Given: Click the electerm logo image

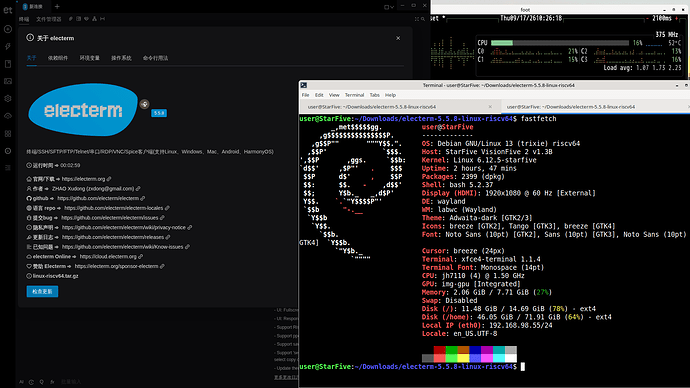Looking at the screenshot, I should tap(83, 110).
